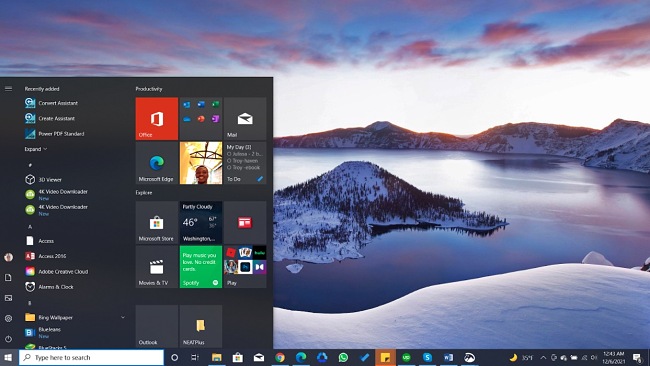Open Microsoft Store from the taskbar
Viewport: 650px width, 366px height.
[x=238, y=357]
